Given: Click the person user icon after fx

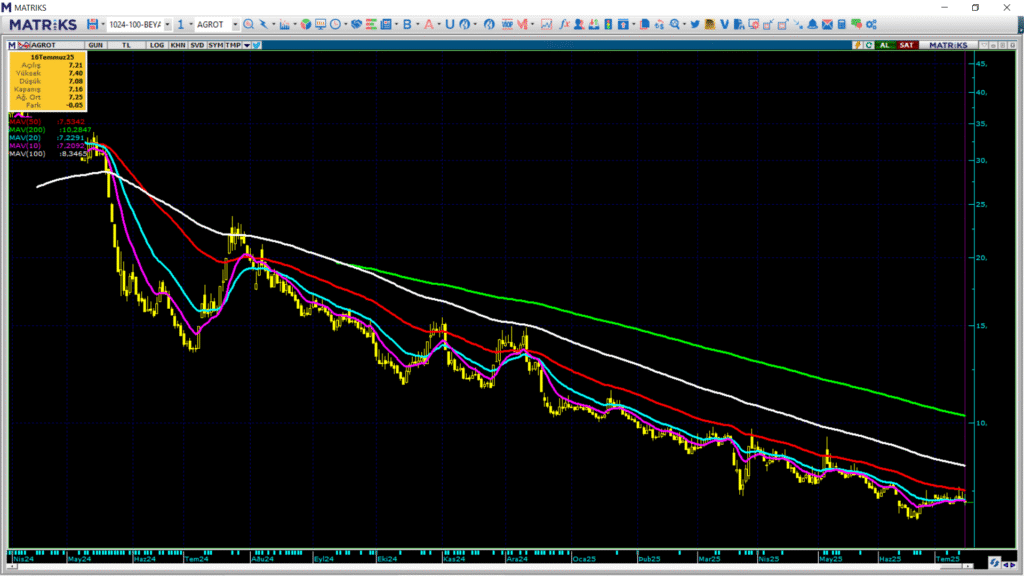Looking at the screenshot, I should (x=579, y=24).
